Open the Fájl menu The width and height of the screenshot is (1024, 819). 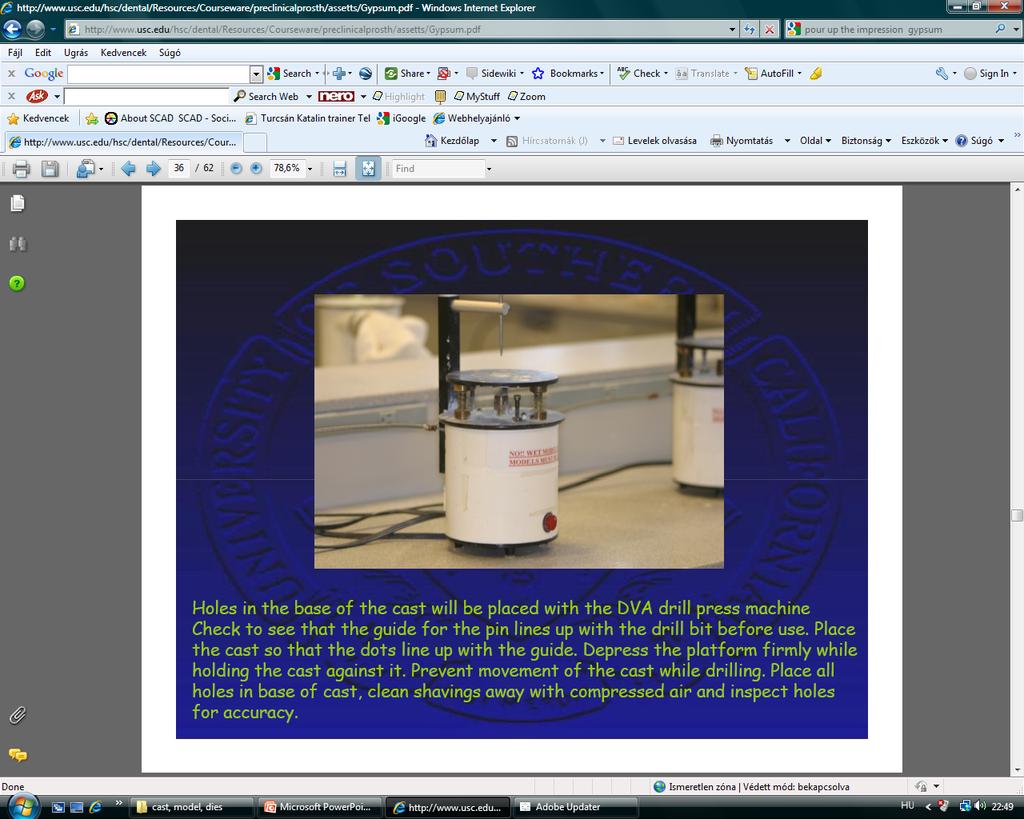15,53
